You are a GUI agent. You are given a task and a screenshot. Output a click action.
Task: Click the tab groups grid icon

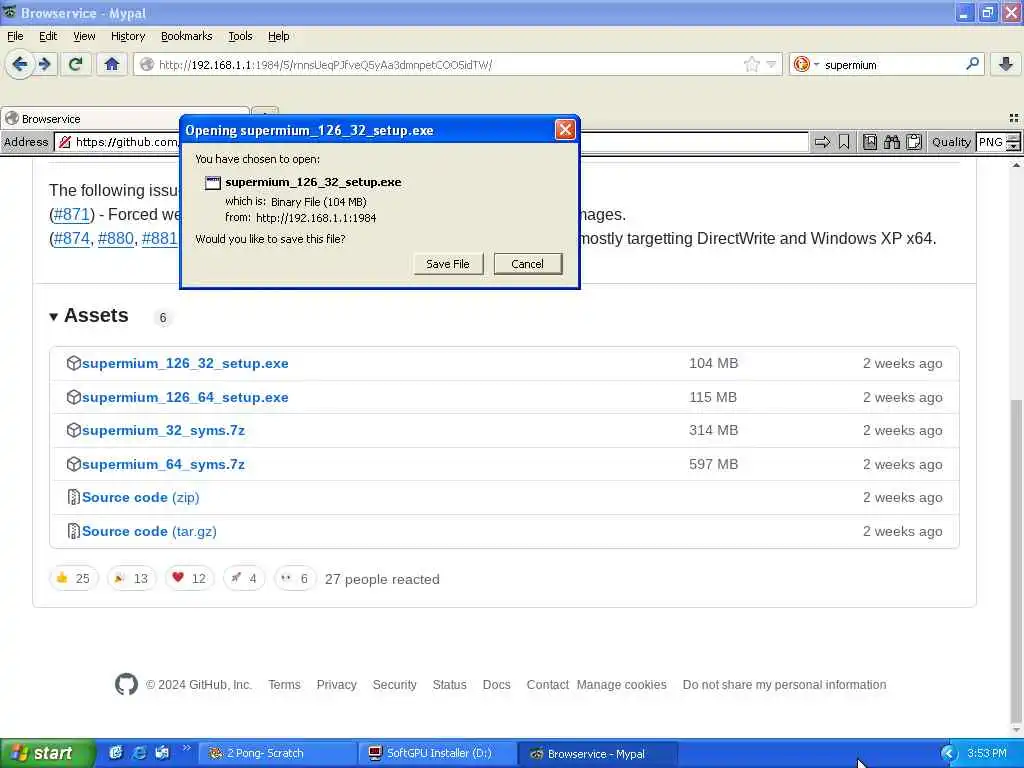click(x=1014, y=118)
